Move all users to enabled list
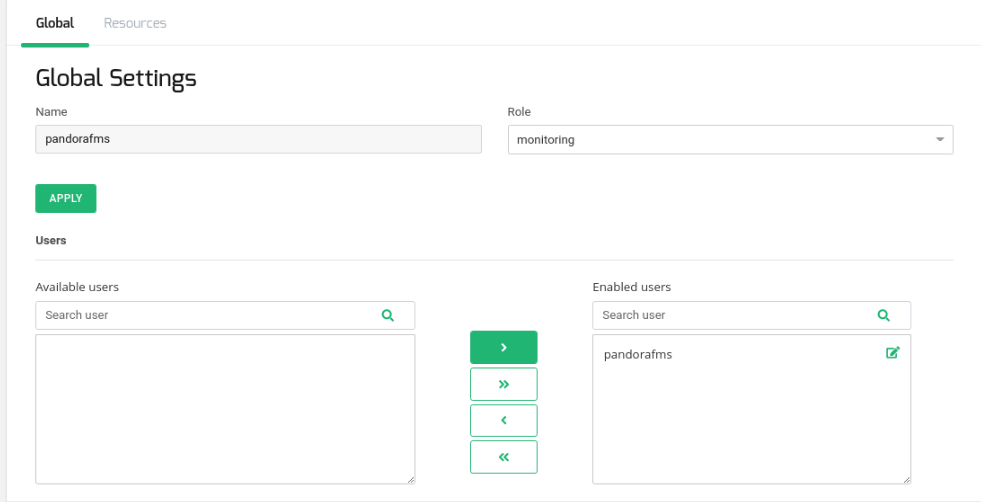This screenshot has width=981, height=502. [504, 384]
